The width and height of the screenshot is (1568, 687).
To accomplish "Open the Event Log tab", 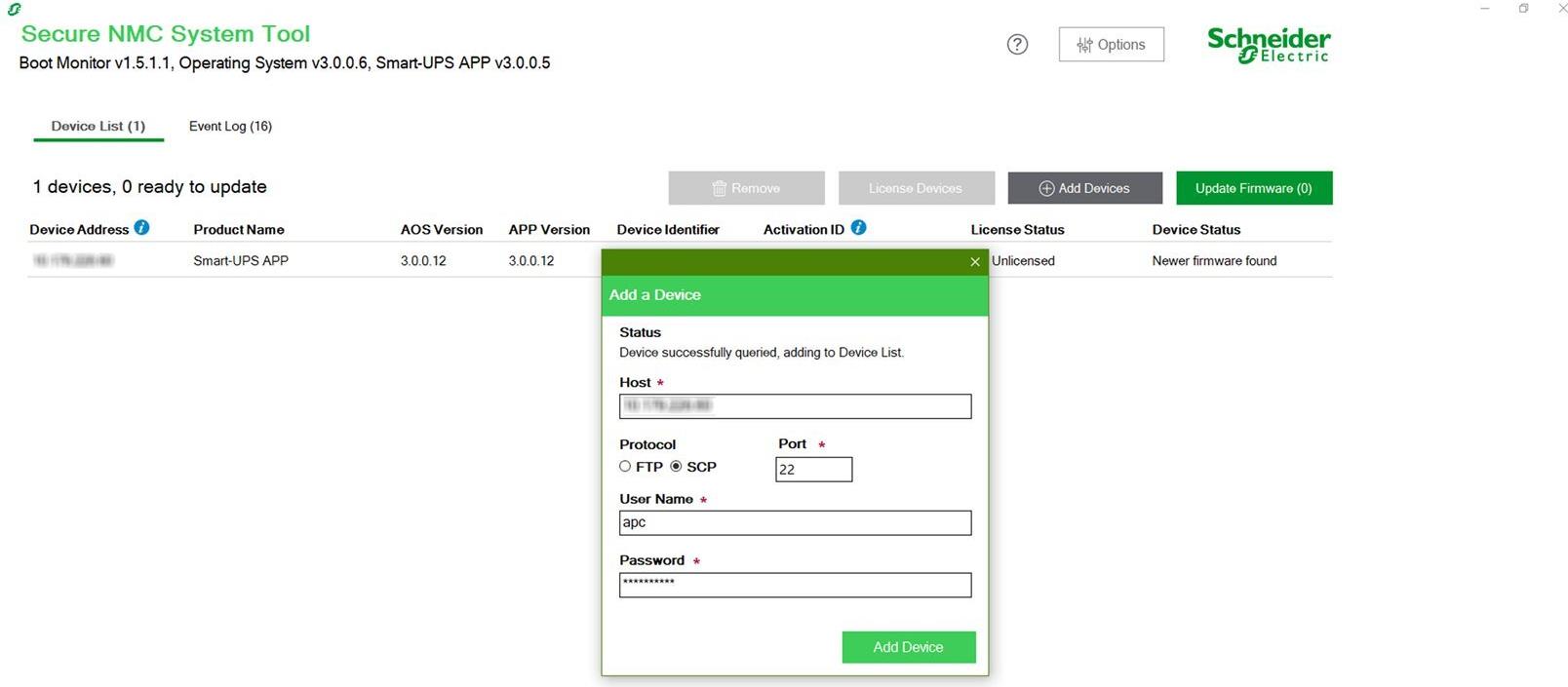I will (x=230, y=127).
